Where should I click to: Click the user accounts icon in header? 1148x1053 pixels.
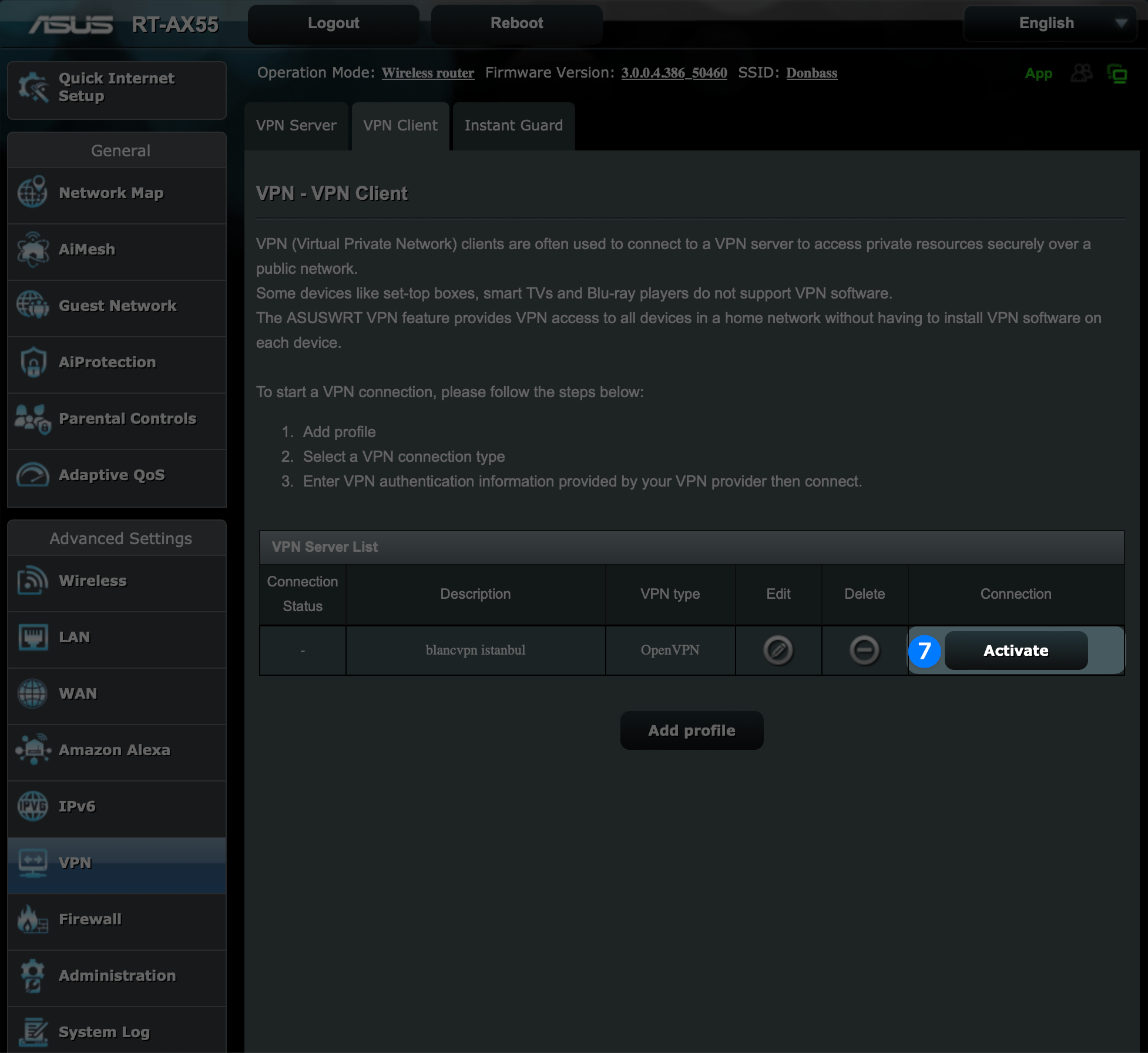click(1081, 73)
